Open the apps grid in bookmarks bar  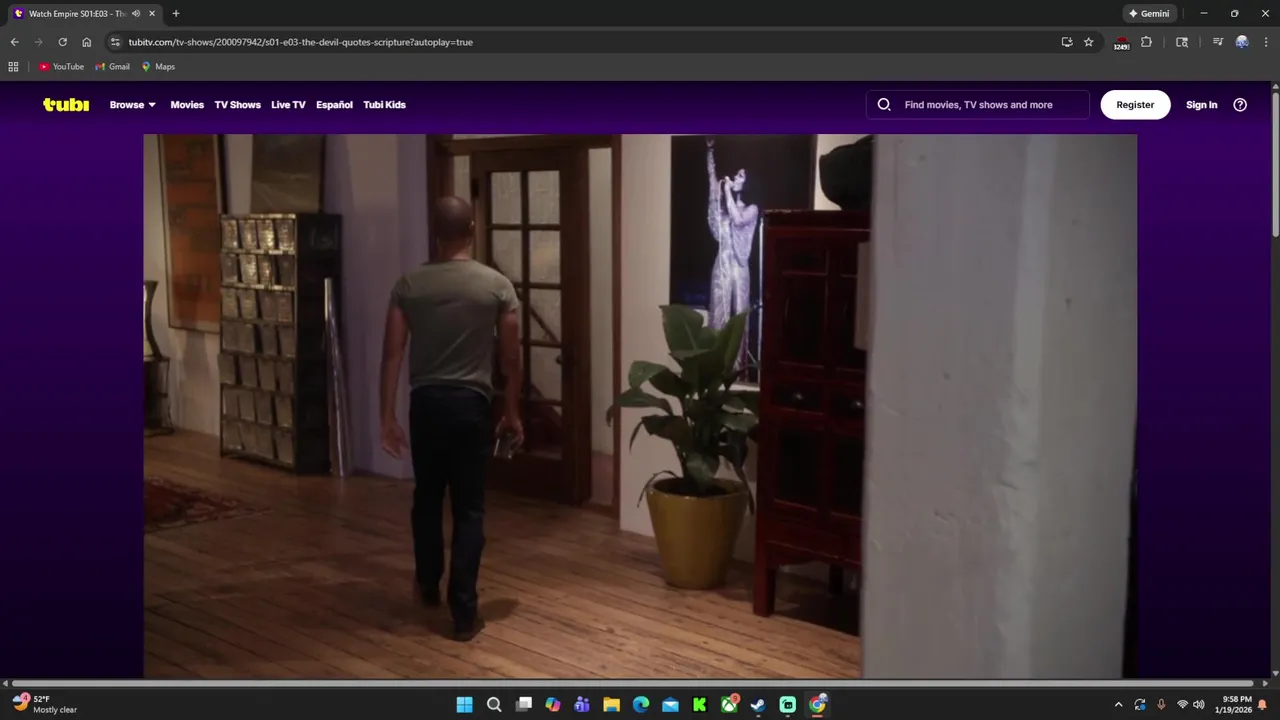tap(13, 66)
